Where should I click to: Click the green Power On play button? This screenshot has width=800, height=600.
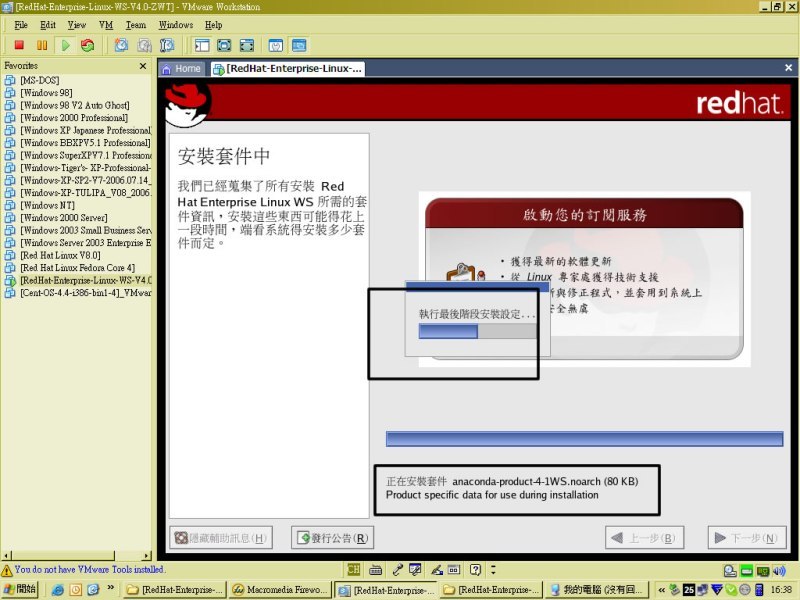pos(65,45)
